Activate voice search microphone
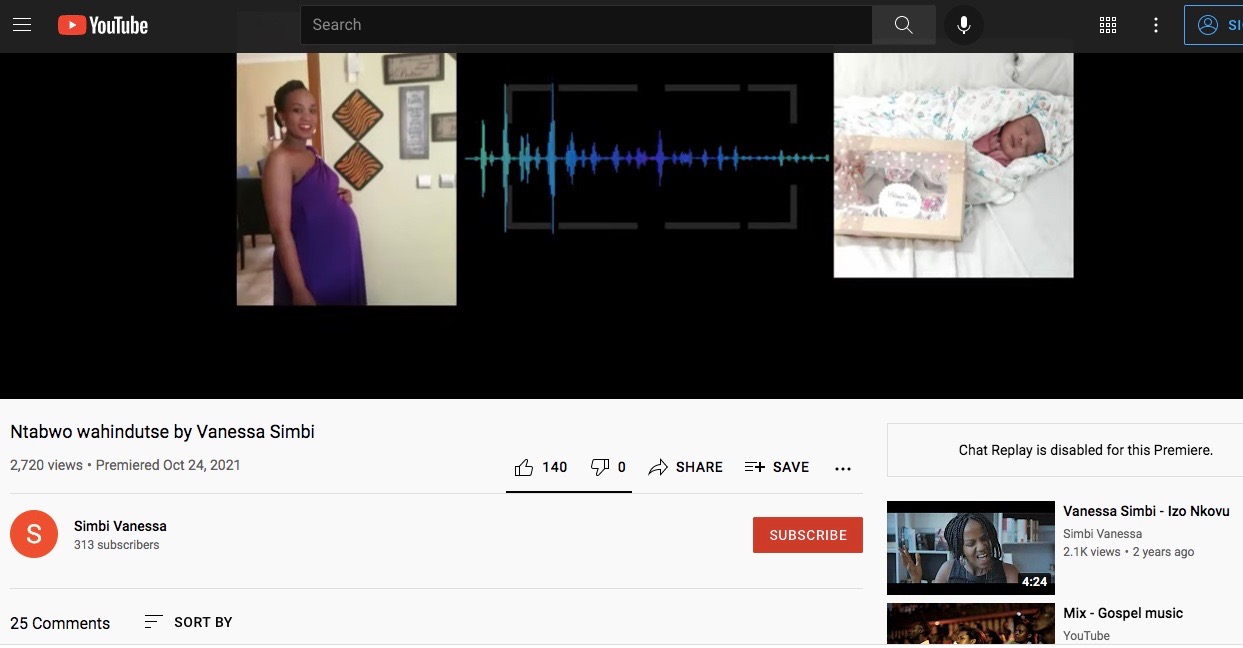 (964, 25)
